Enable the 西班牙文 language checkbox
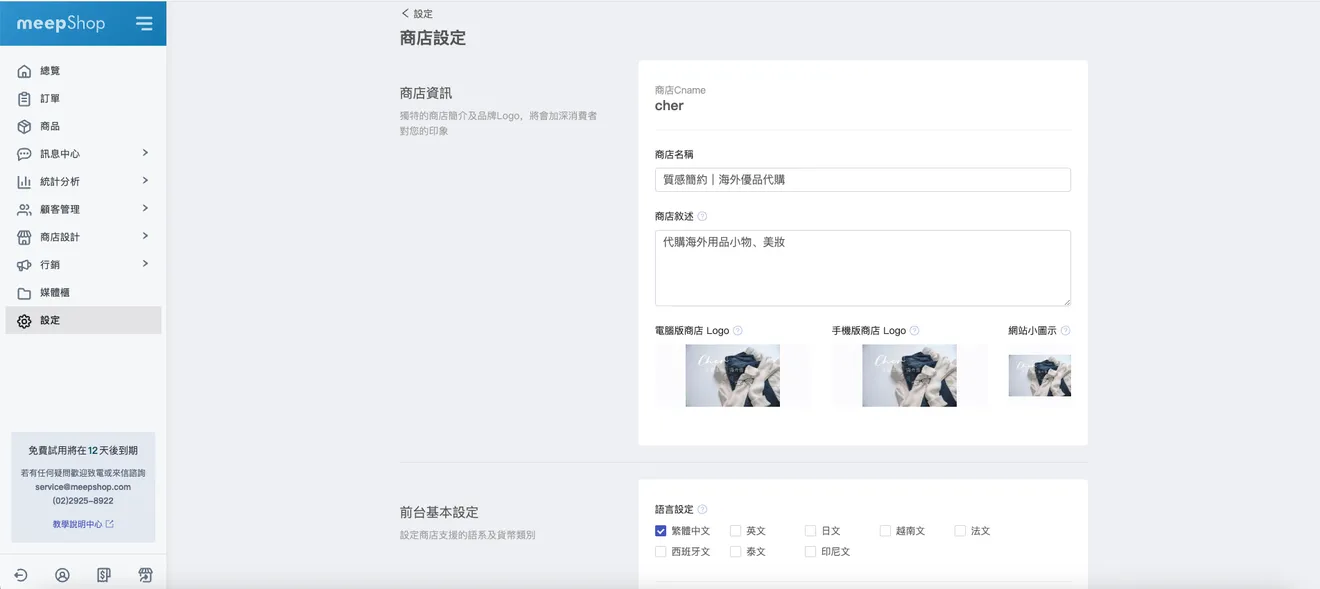Image resolution: width=1320 pixels, height=589 pixels. [x=660, y=551]
